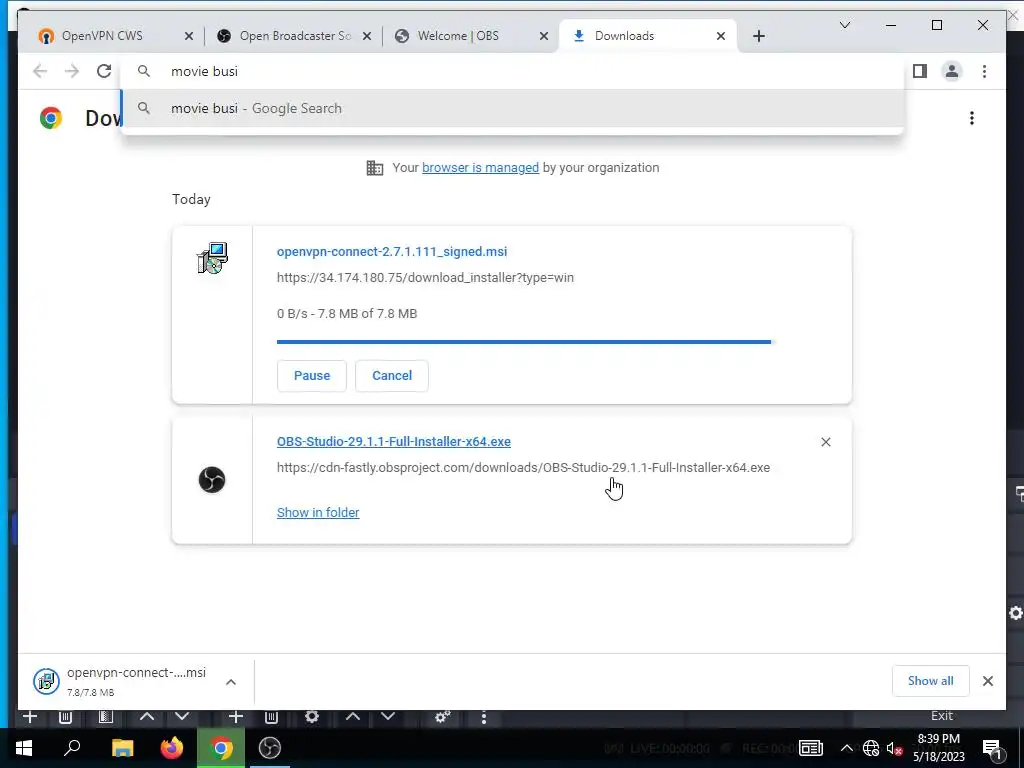Viewport: 1024px width, 768px height.
Task: Click the OBS settings gear at right edge
Action: pos(1016,613)
